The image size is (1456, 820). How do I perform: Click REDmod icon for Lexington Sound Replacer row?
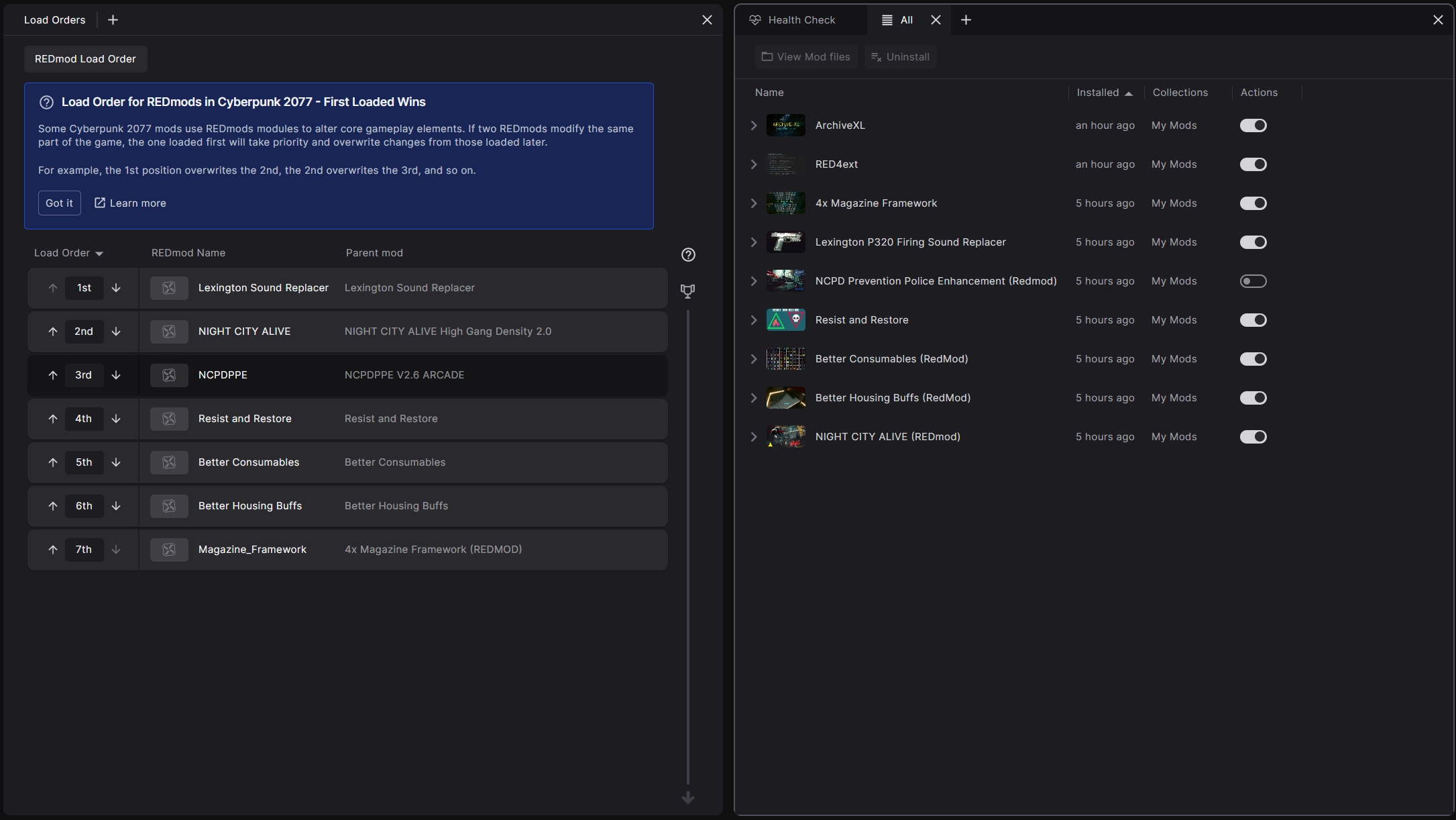click(x=169, y=288)
